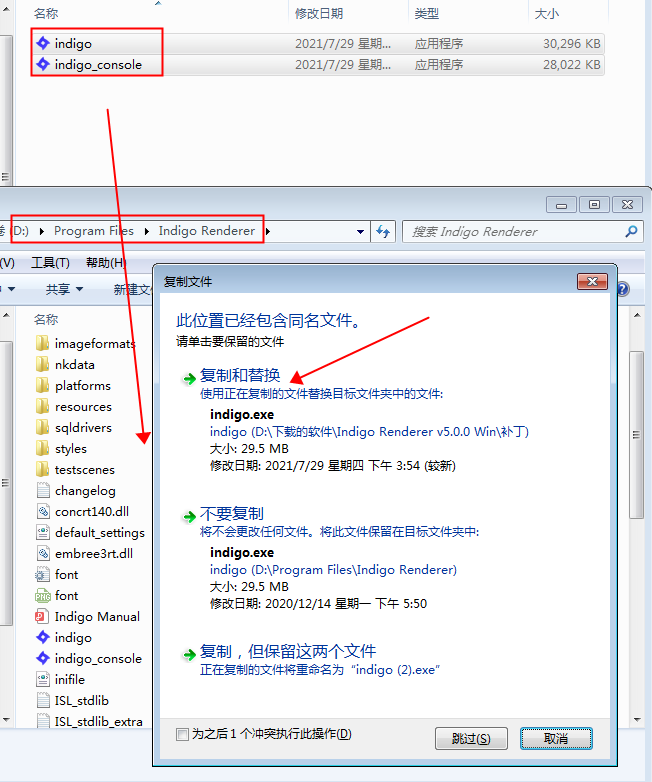Screen dimensions: 652x782
Task: Select indigo application icon in top window
Action: [43, 43]
